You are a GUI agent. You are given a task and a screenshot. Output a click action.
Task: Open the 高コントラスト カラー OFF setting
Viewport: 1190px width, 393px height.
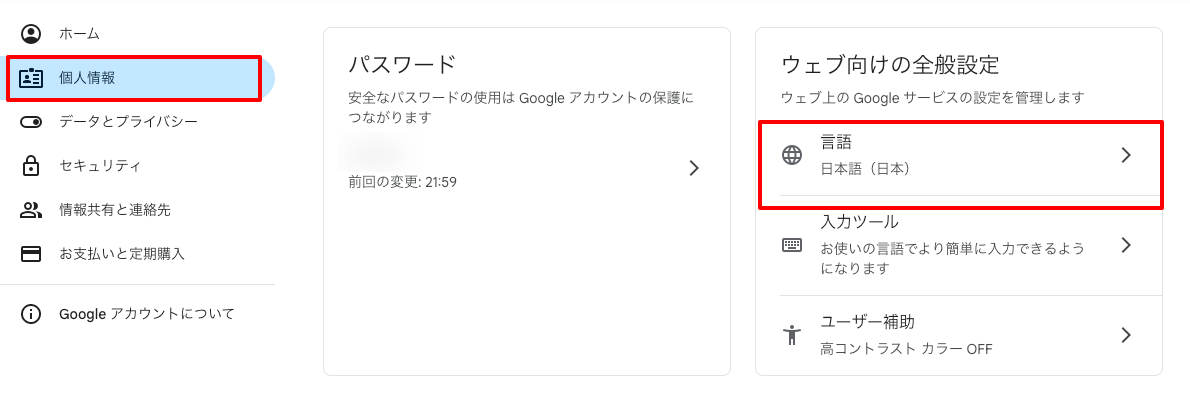coord(906,349)
